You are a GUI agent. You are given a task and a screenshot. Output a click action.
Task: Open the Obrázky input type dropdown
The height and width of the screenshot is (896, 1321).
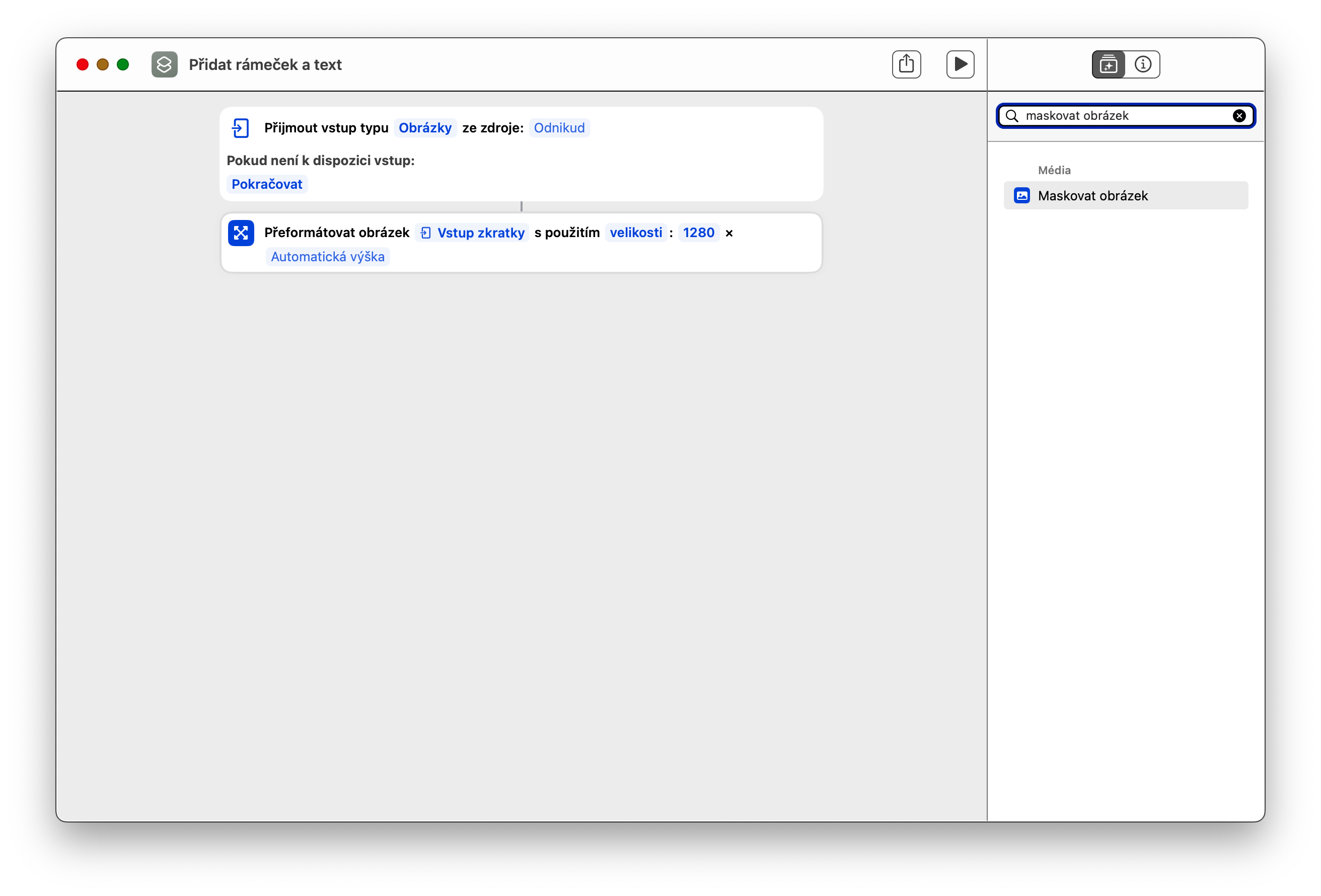point(424,128)
